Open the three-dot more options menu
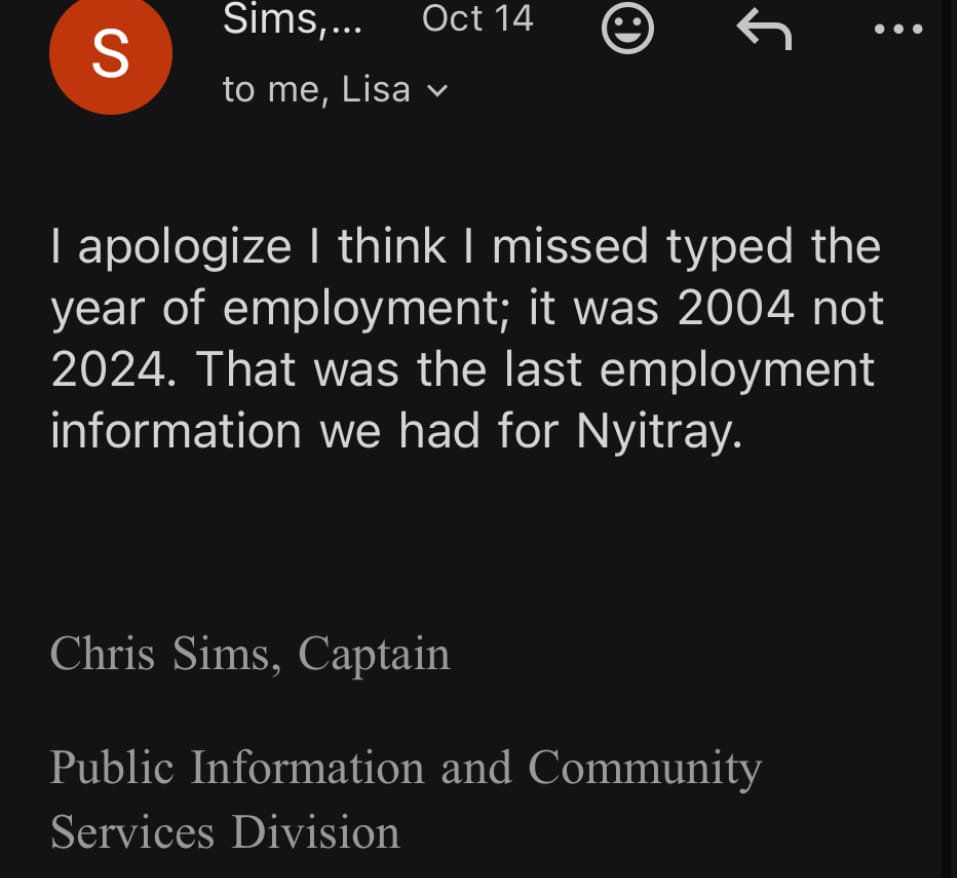Image resolution: width=960 pixels, height=878 pixels. coord(898,29)
